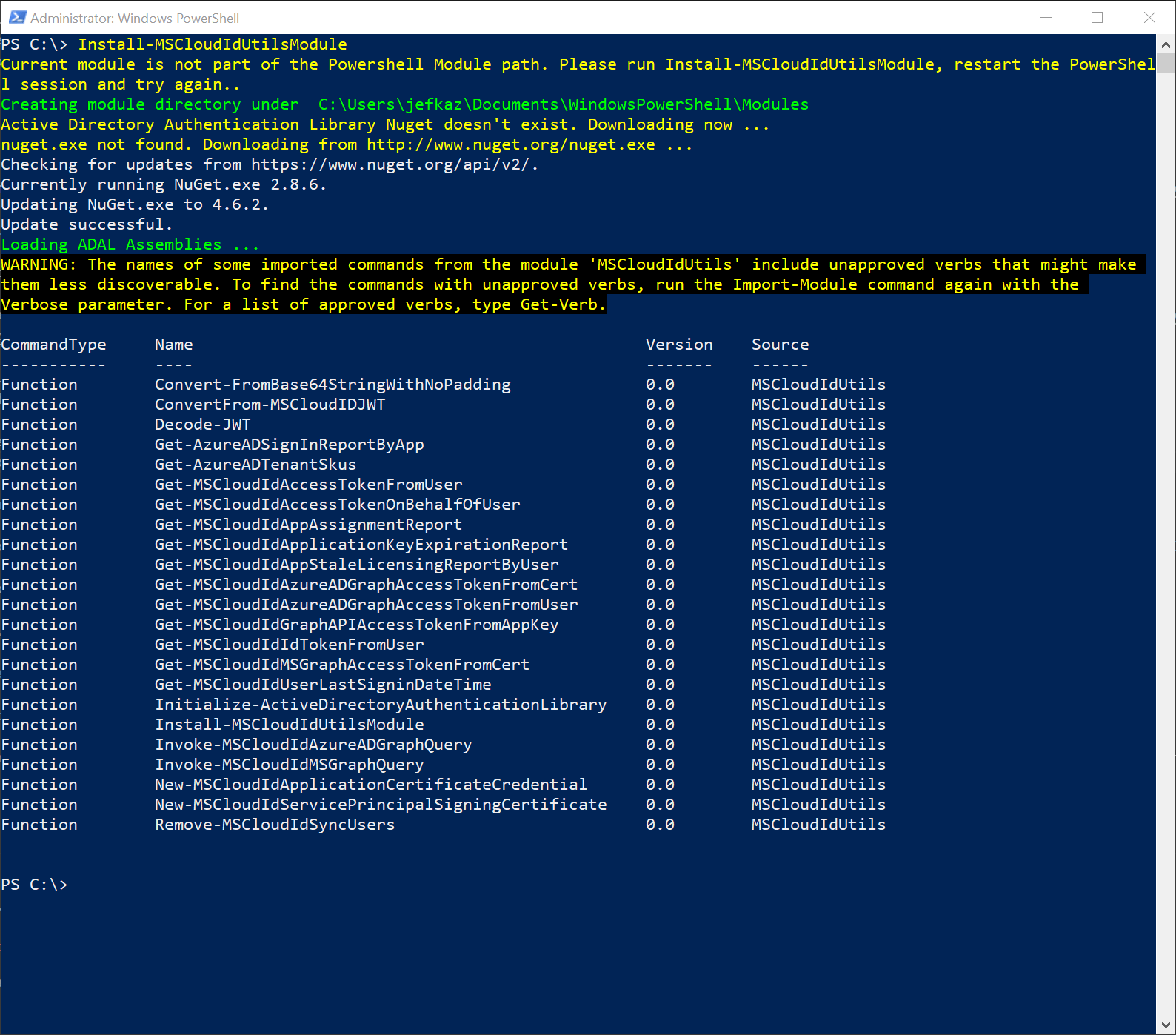Click Get-MSCloudIdUserLastSigninDateTime function name
The width and height of the screenshot is (1176, 1035).
pos(323,685)
